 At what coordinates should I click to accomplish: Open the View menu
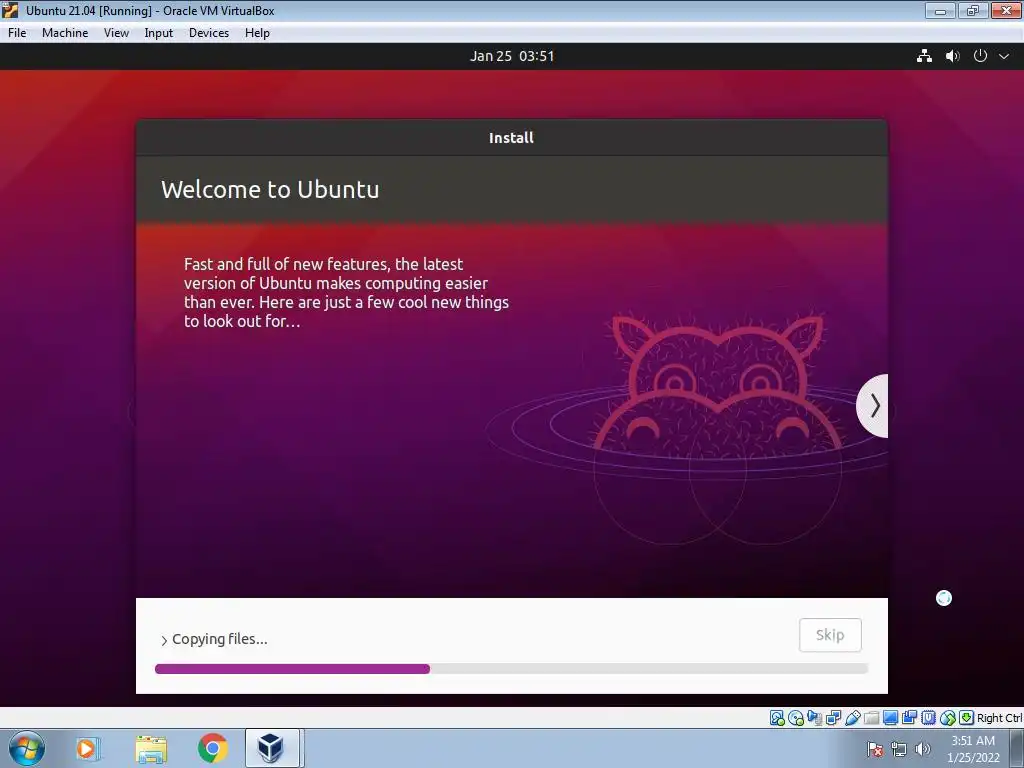pyautogui.click(x=116, y=33)
